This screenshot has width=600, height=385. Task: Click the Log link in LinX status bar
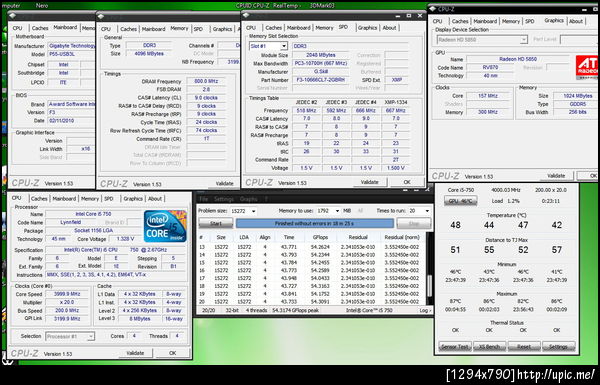pyautogui.click(x=425, y=310)
